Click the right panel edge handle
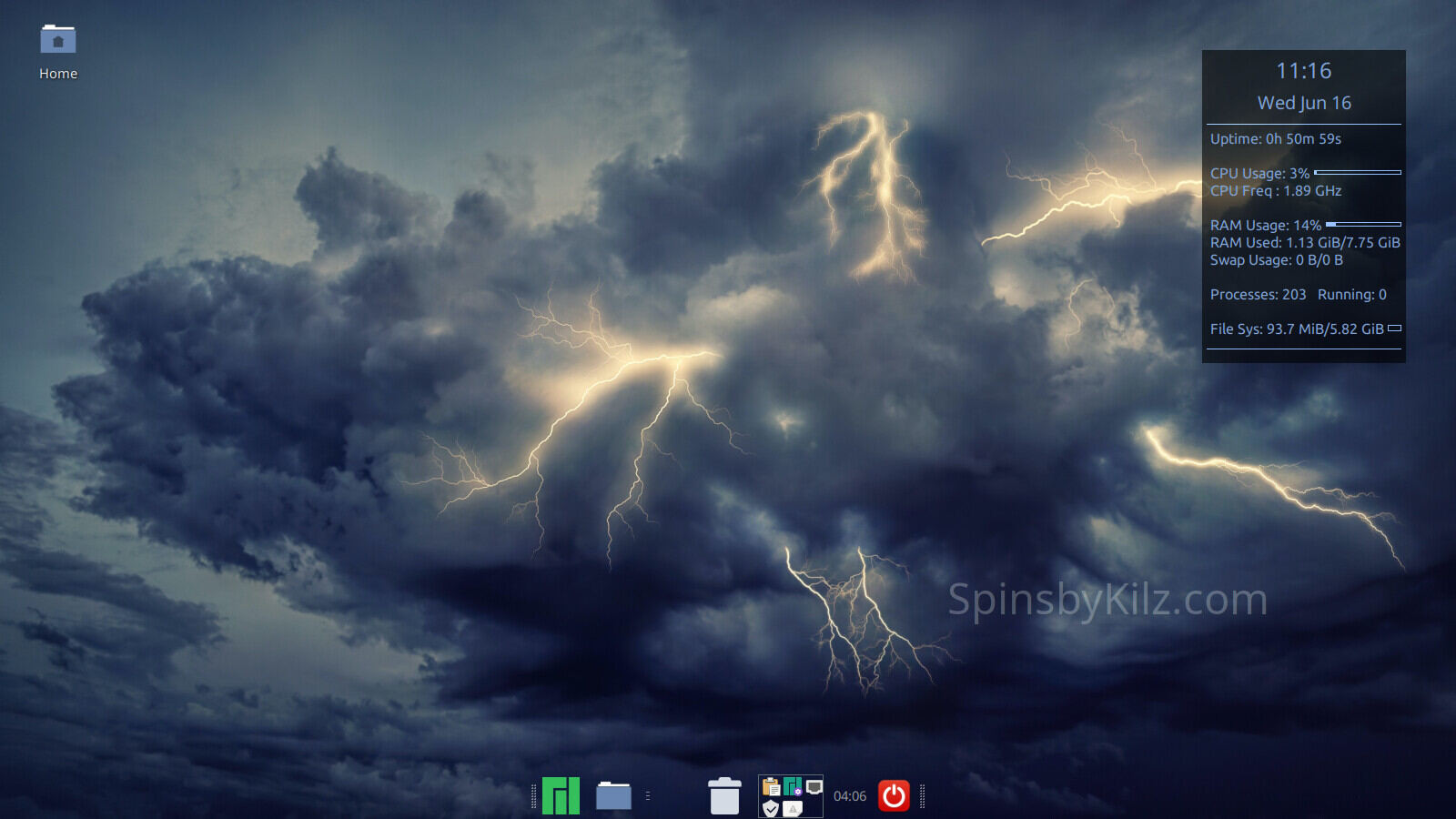This screenshot has height=819, width=1456. 923,796
